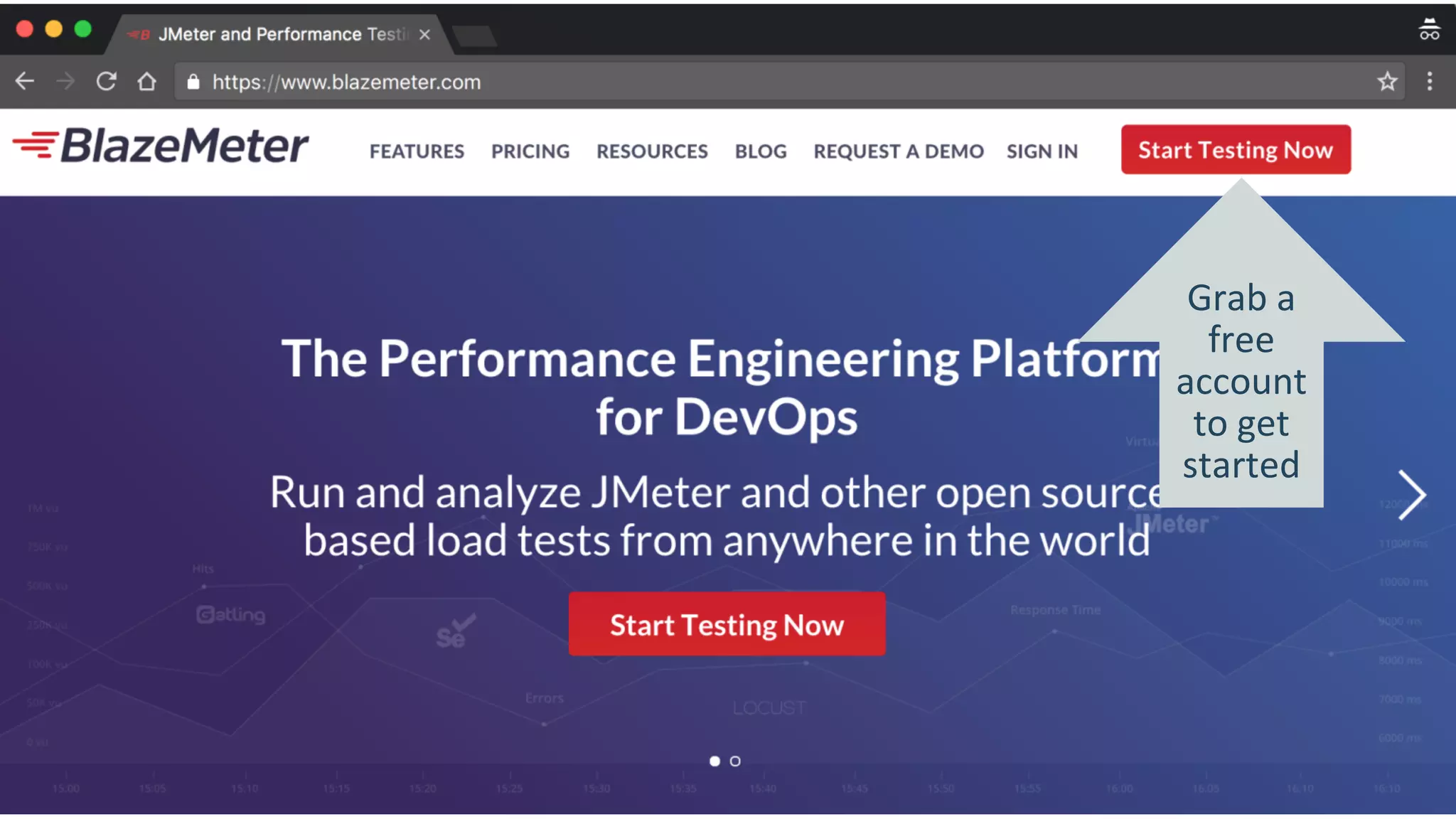The height and width of the screenshot is (819, 1456).
Task: Select the second carousel dot
Action: [735, 761]
